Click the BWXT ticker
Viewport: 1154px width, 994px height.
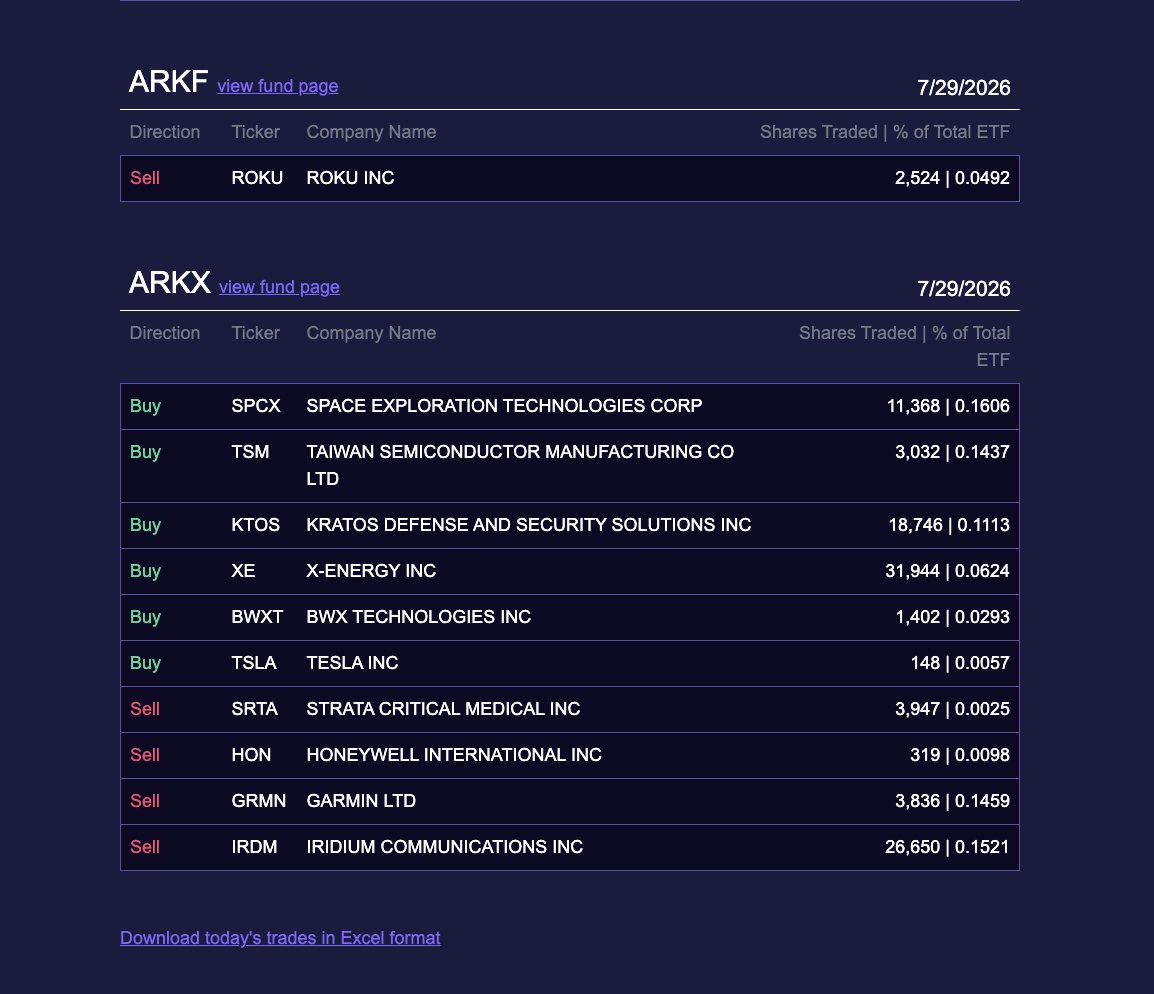(x=257, y=617)
